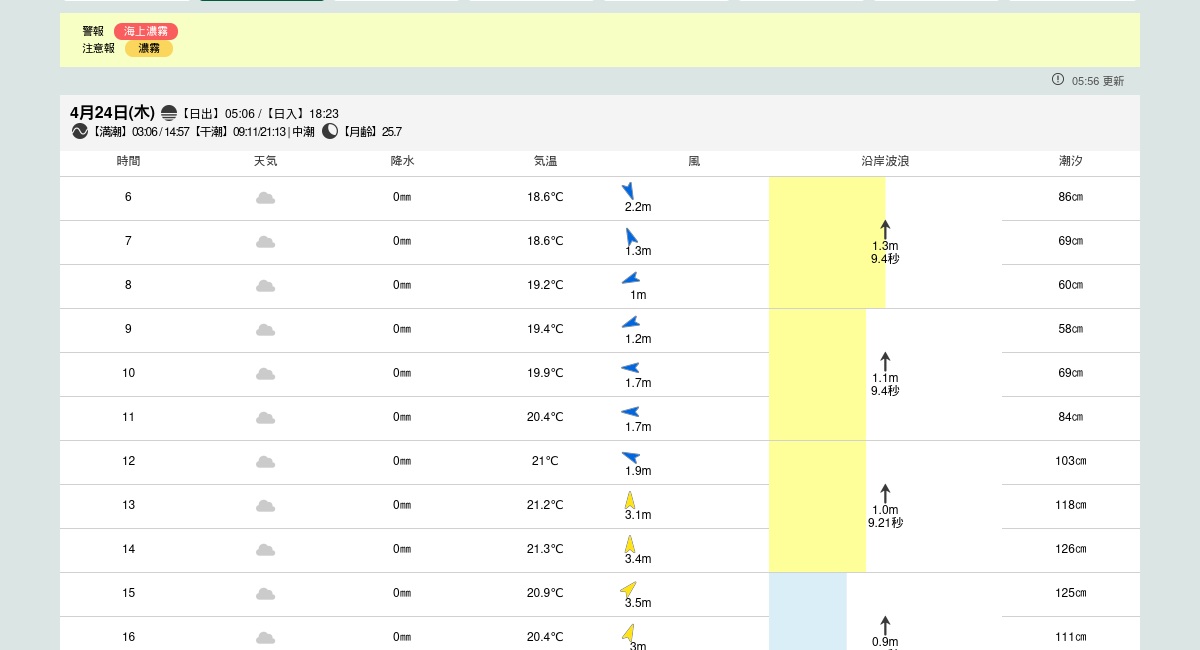
Task: Click the wave direction arrow above 1.0m
Action: tap(885, 493)
